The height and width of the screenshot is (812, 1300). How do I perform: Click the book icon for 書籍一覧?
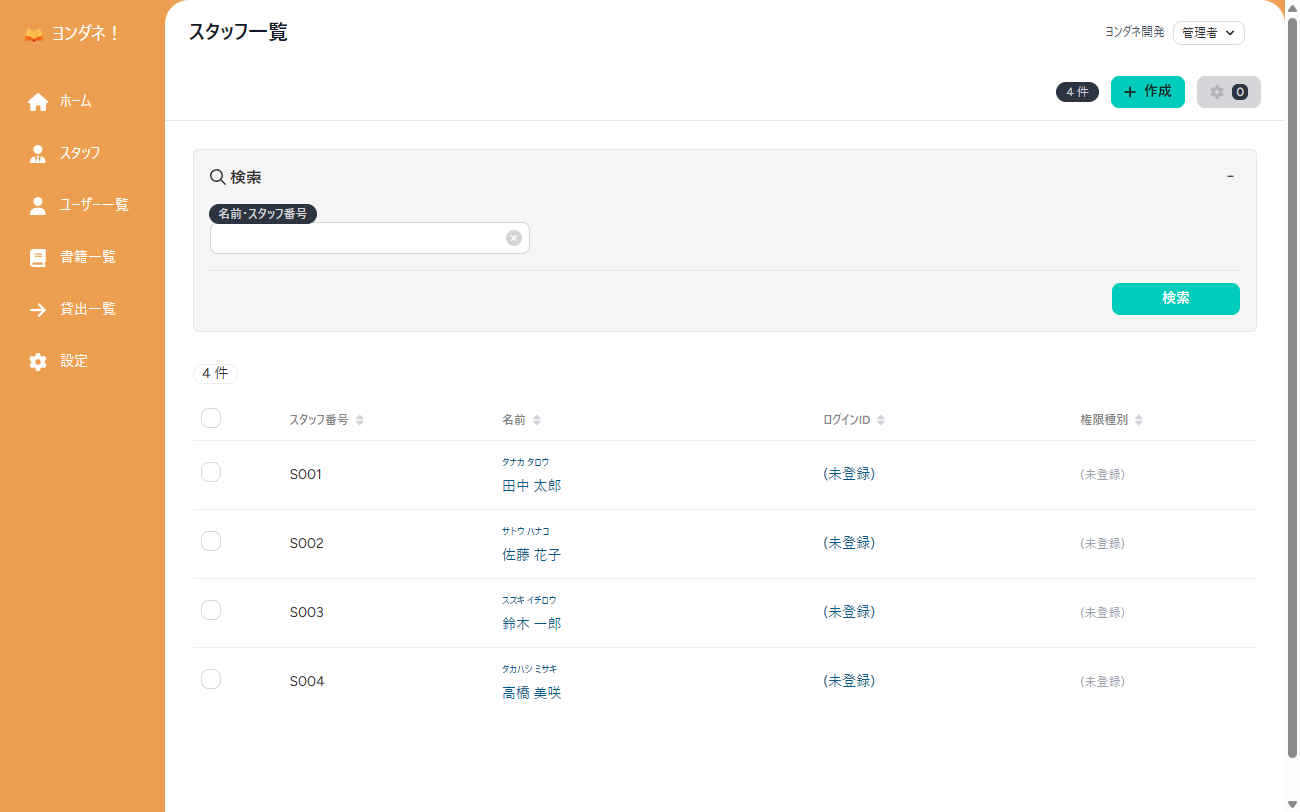pos(38,258)
